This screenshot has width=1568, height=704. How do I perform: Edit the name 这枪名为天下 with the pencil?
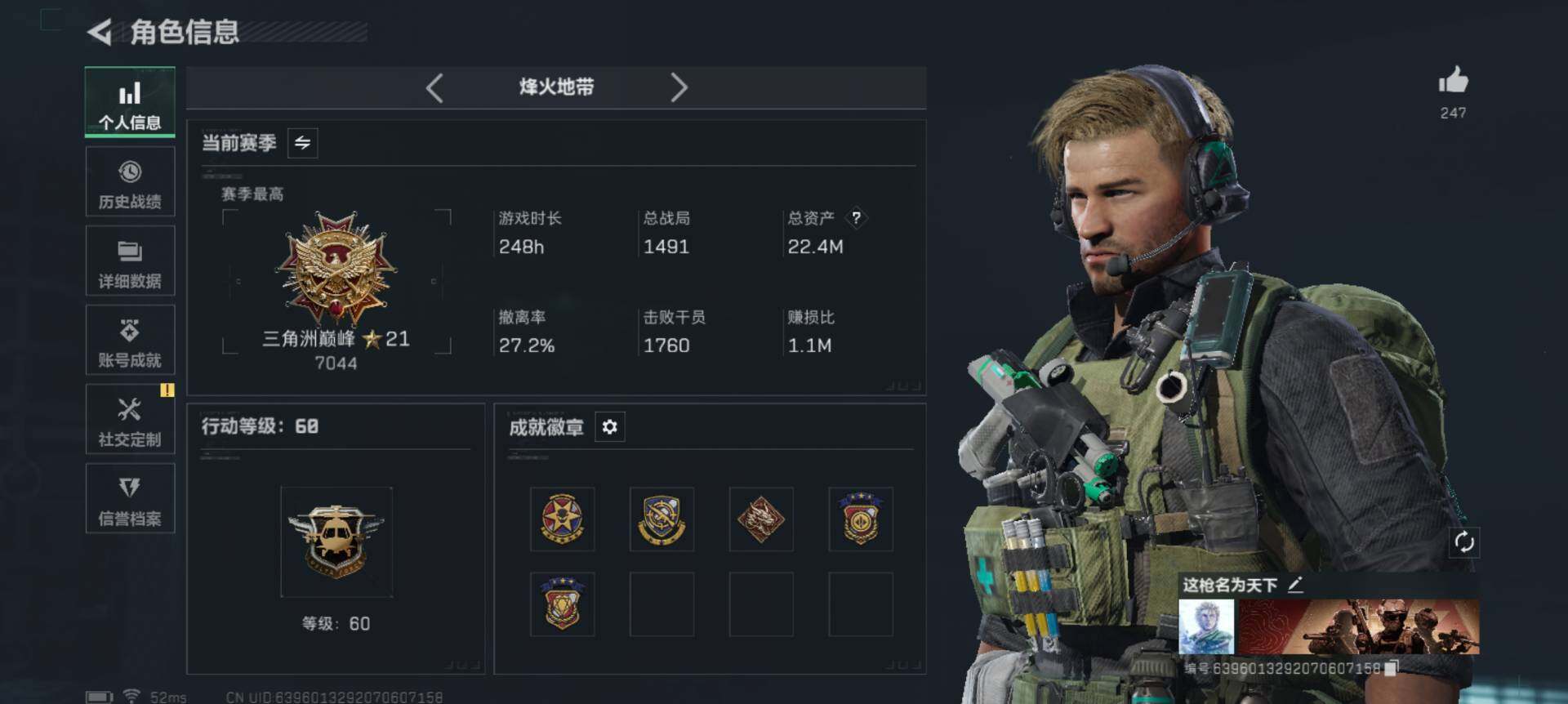point(1295,585)
